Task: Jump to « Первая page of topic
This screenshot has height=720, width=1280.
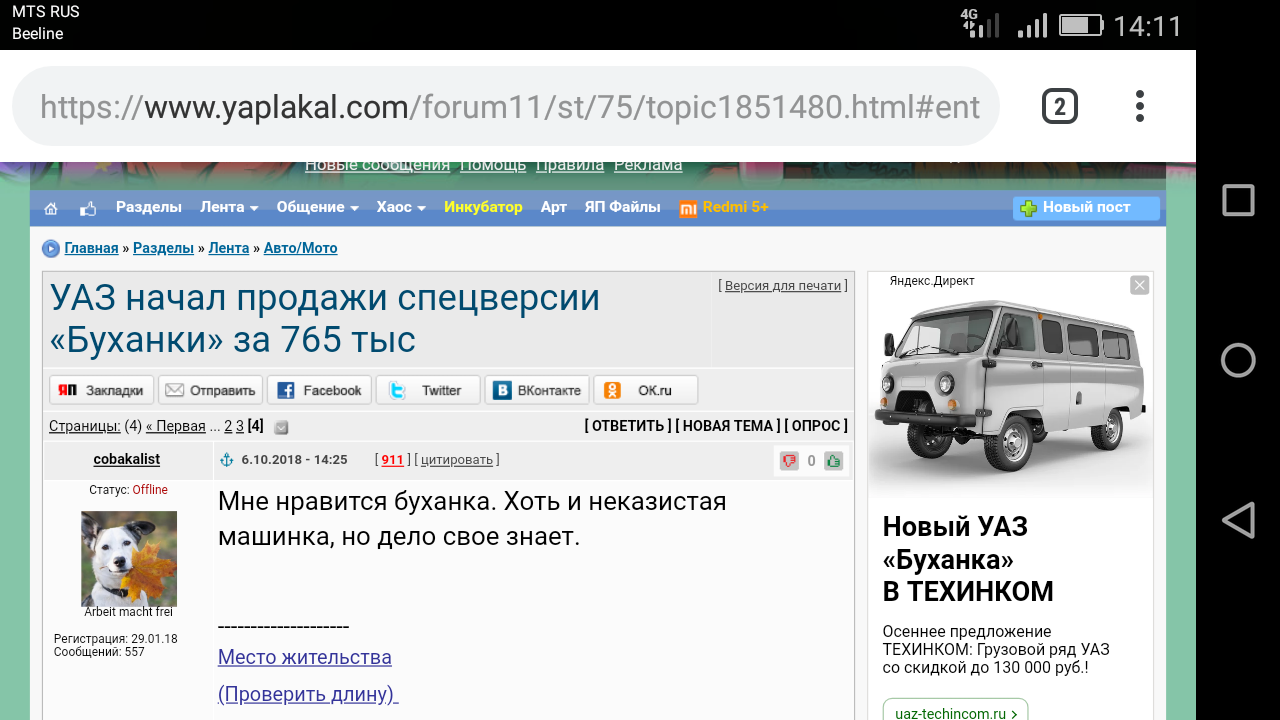Action: [x=176, y=426]
